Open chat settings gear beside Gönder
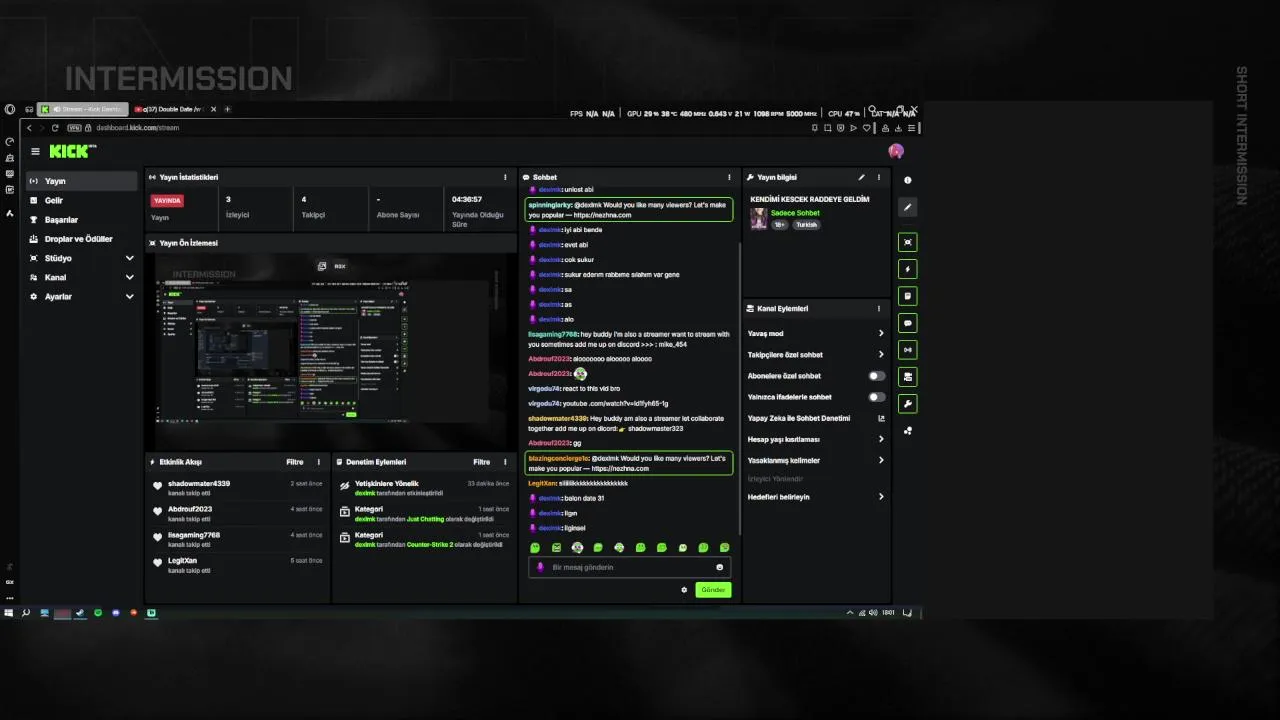This screenshot has height=720, width=1280. point(684,590)
